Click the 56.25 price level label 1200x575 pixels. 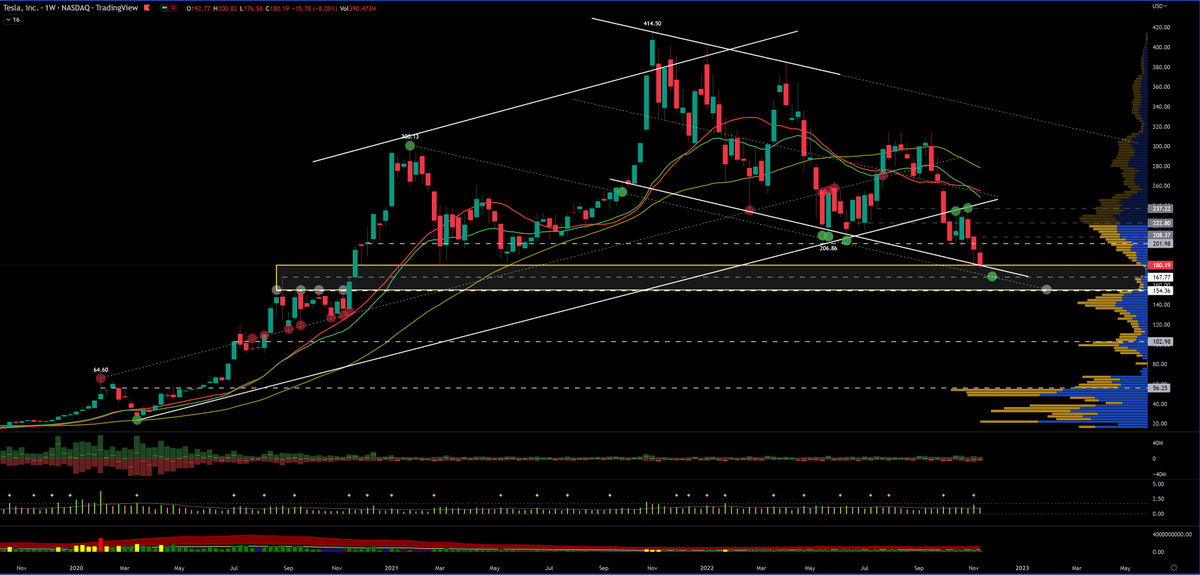(1161, 387)
